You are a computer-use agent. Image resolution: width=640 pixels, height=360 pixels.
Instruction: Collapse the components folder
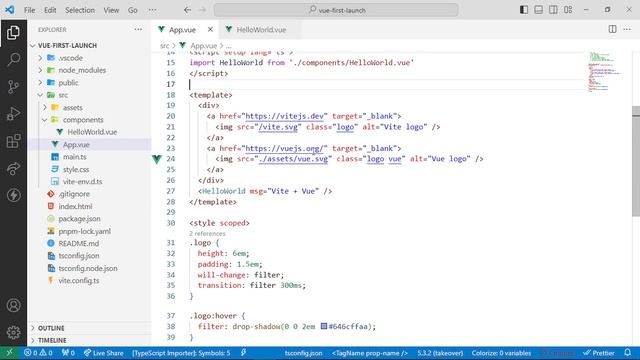tap(45, 120)
